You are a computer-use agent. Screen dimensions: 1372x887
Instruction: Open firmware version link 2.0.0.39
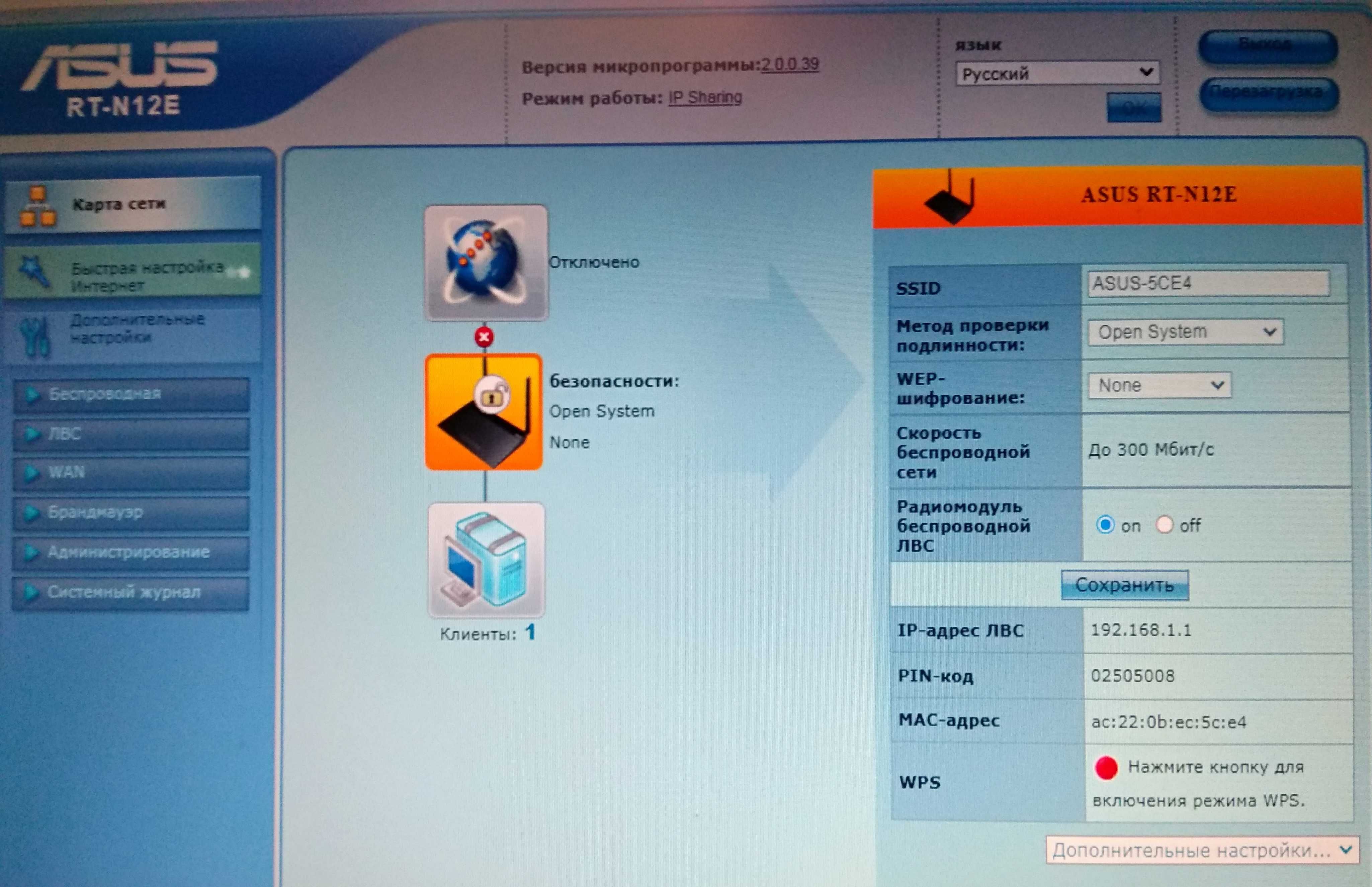tap(790, 64)
